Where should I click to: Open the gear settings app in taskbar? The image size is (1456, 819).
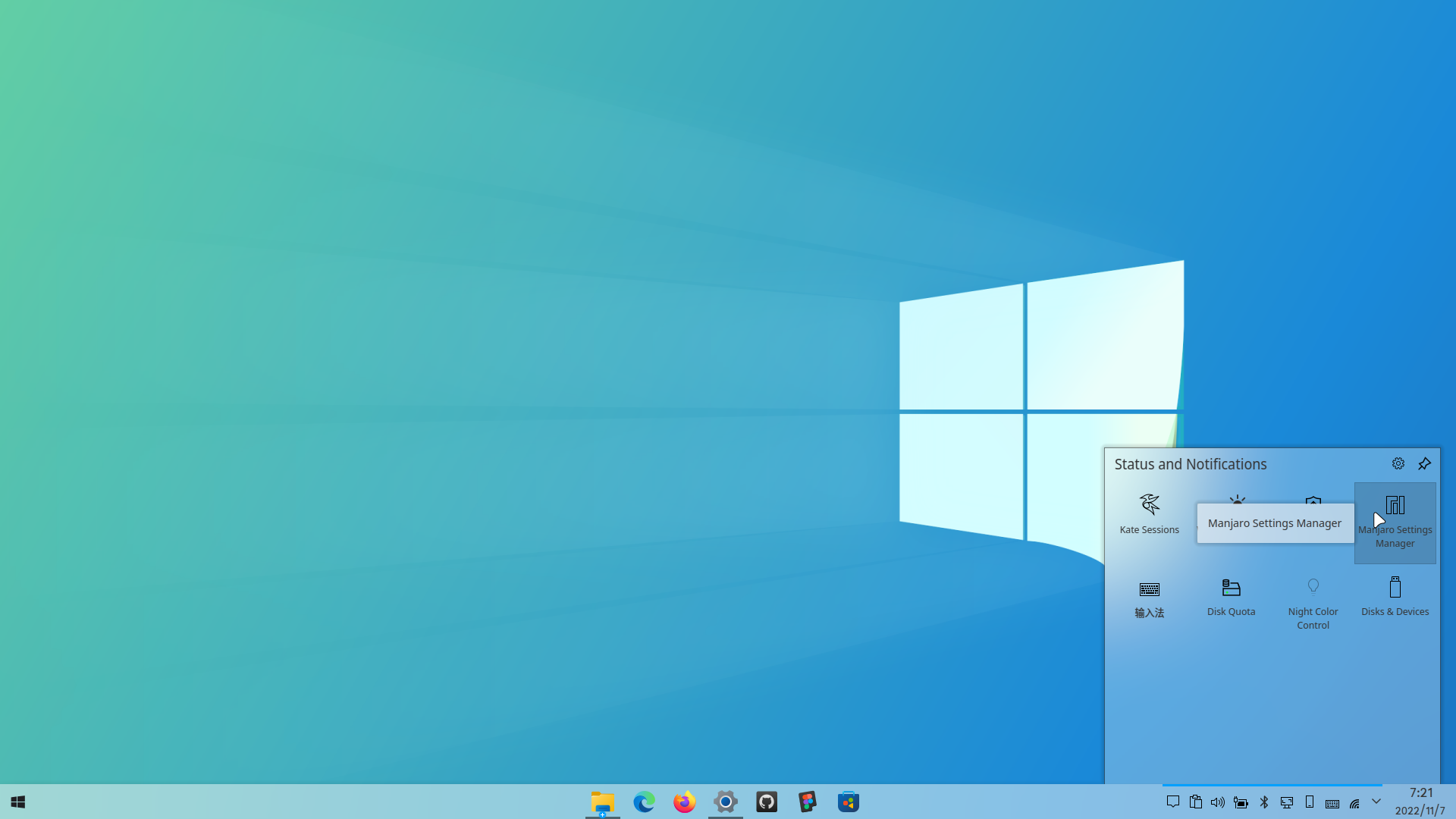pyautogui.click(x=725, y=802)
